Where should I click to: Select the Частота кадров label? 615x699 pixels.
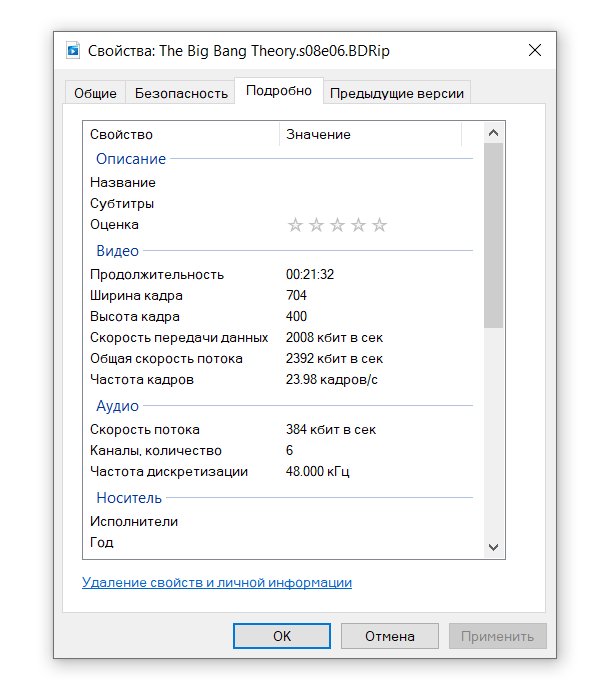(142, 379)
